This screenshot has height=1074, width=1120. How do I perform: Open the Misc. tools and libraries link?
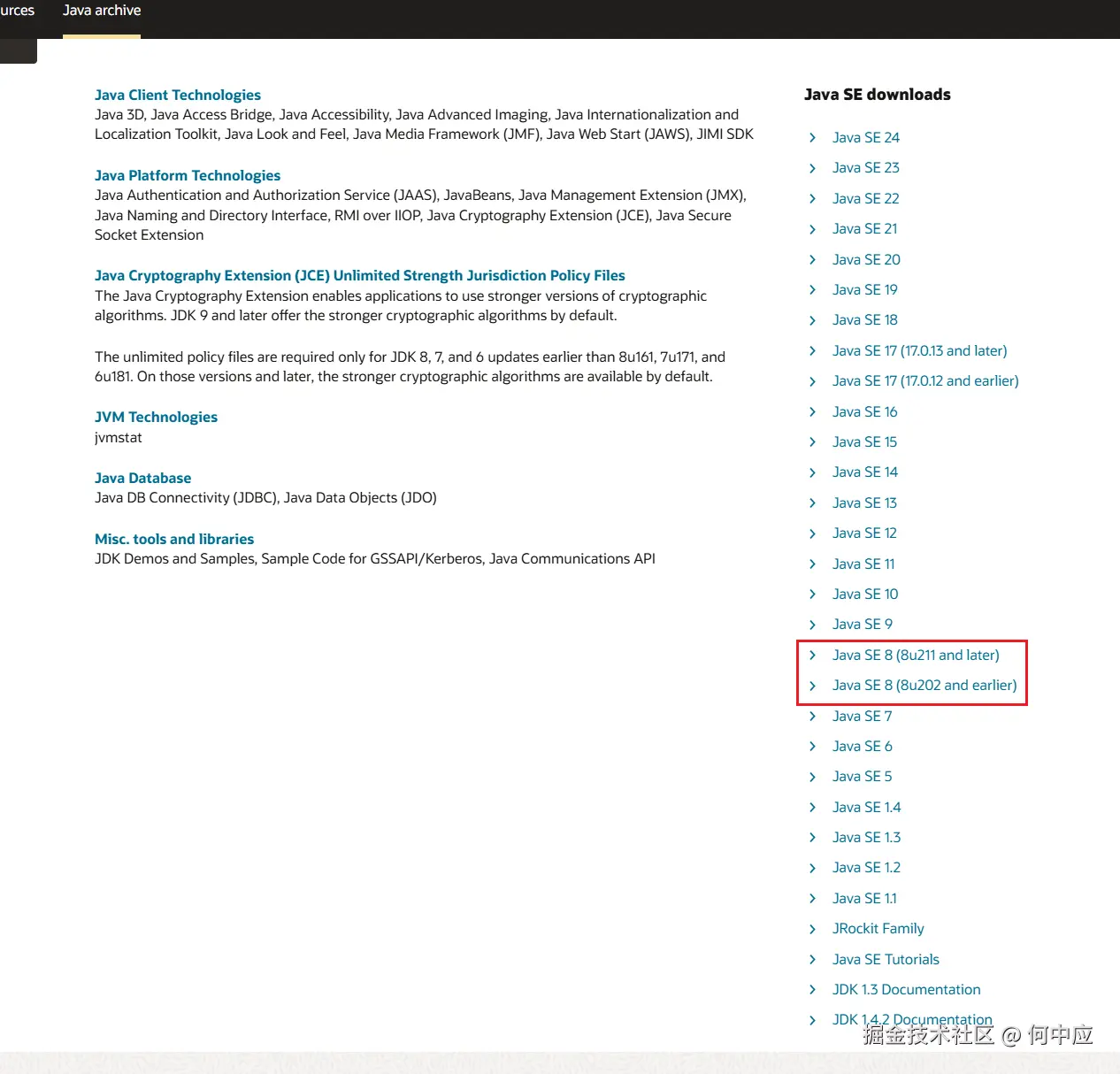tap(174, 539)
